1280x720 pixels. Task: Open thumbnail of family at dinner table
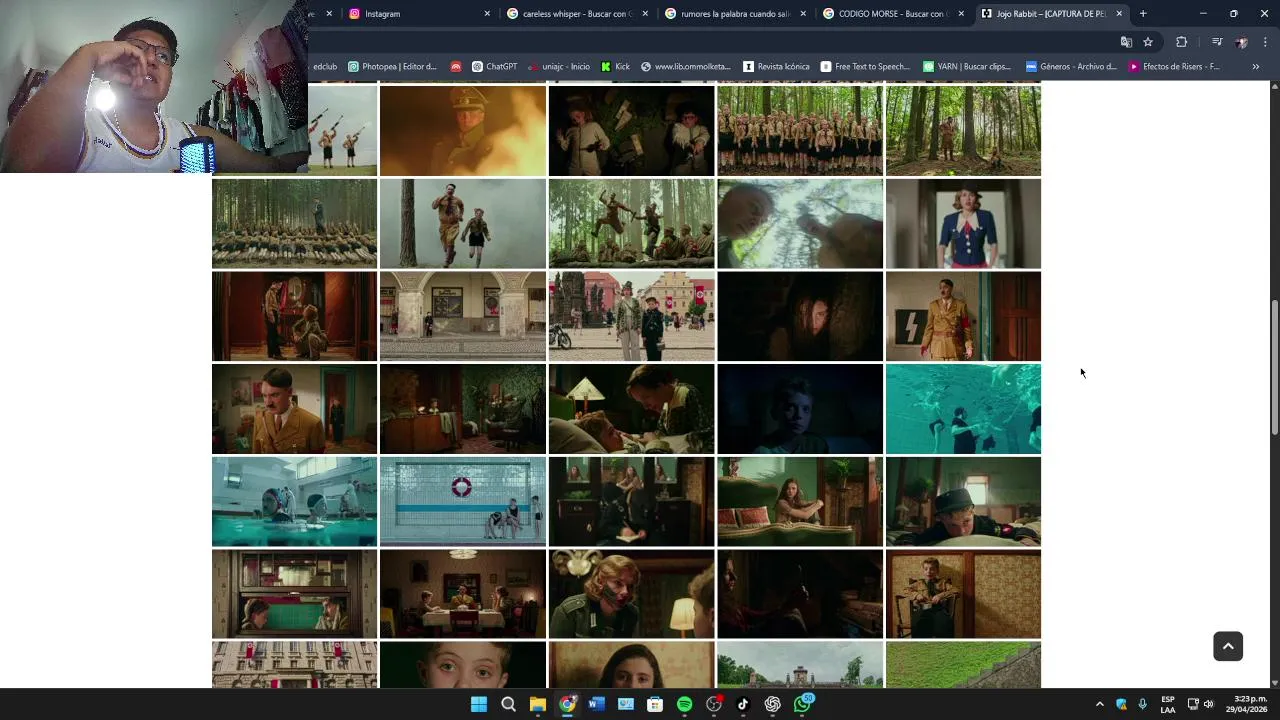click(463, 594)
